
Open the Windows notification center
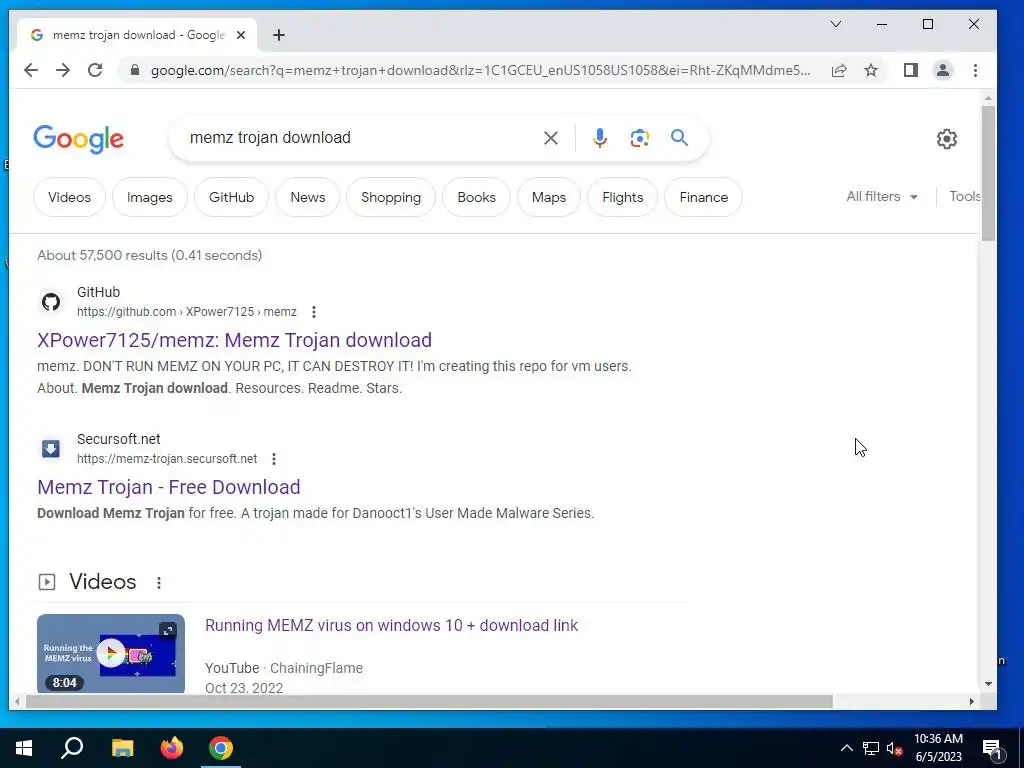click(993, 748)
